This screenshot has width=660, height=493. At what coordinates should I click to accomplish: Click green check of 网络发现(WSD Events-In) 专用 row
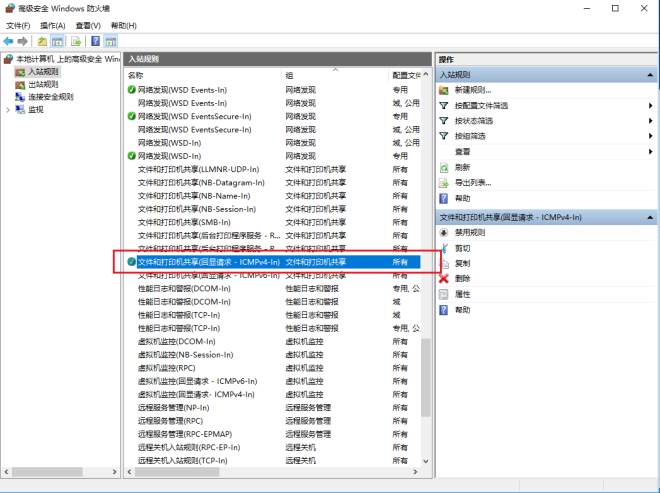[x=132, y=90]
